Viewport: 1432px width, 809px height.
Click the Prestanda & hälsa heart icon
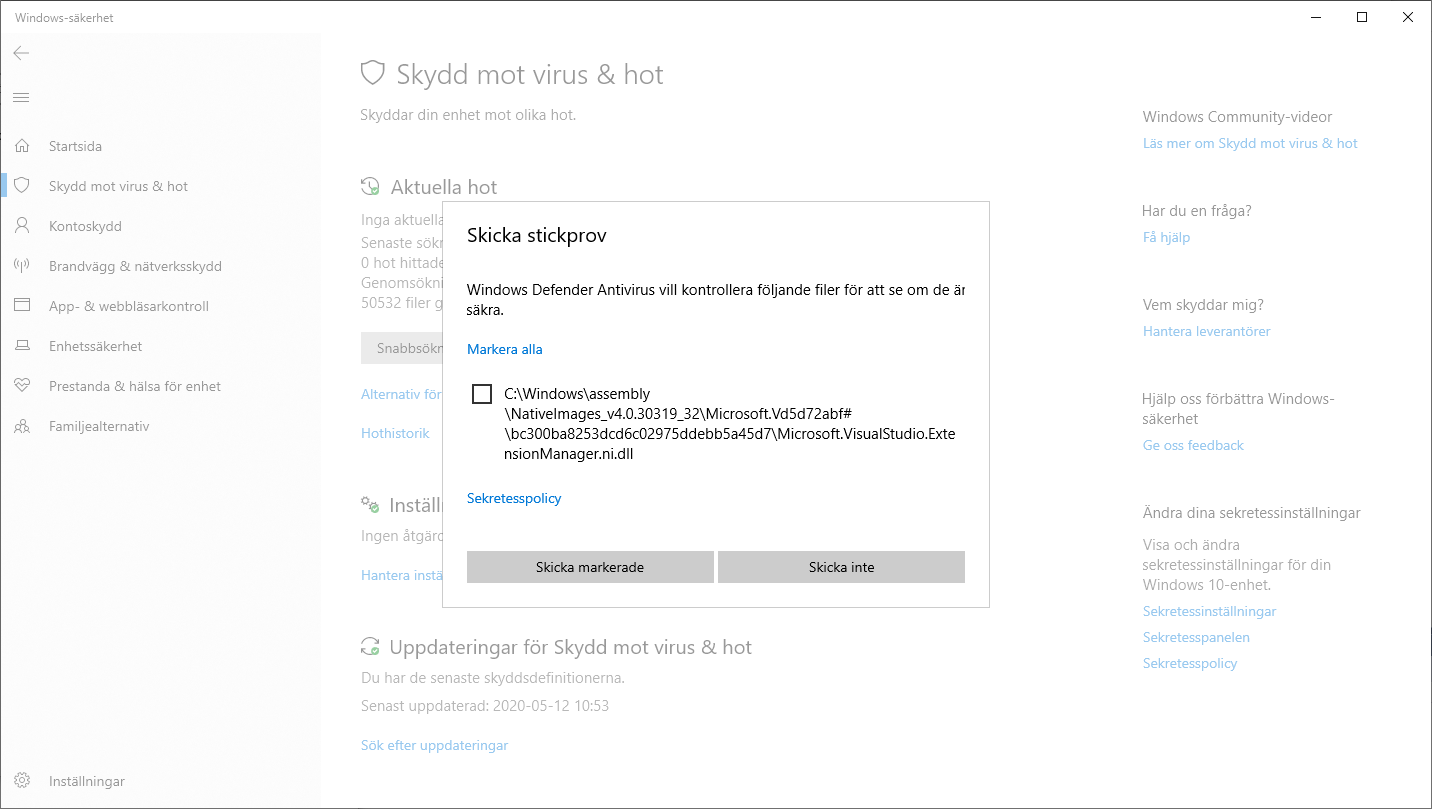[x=22, y=386]
